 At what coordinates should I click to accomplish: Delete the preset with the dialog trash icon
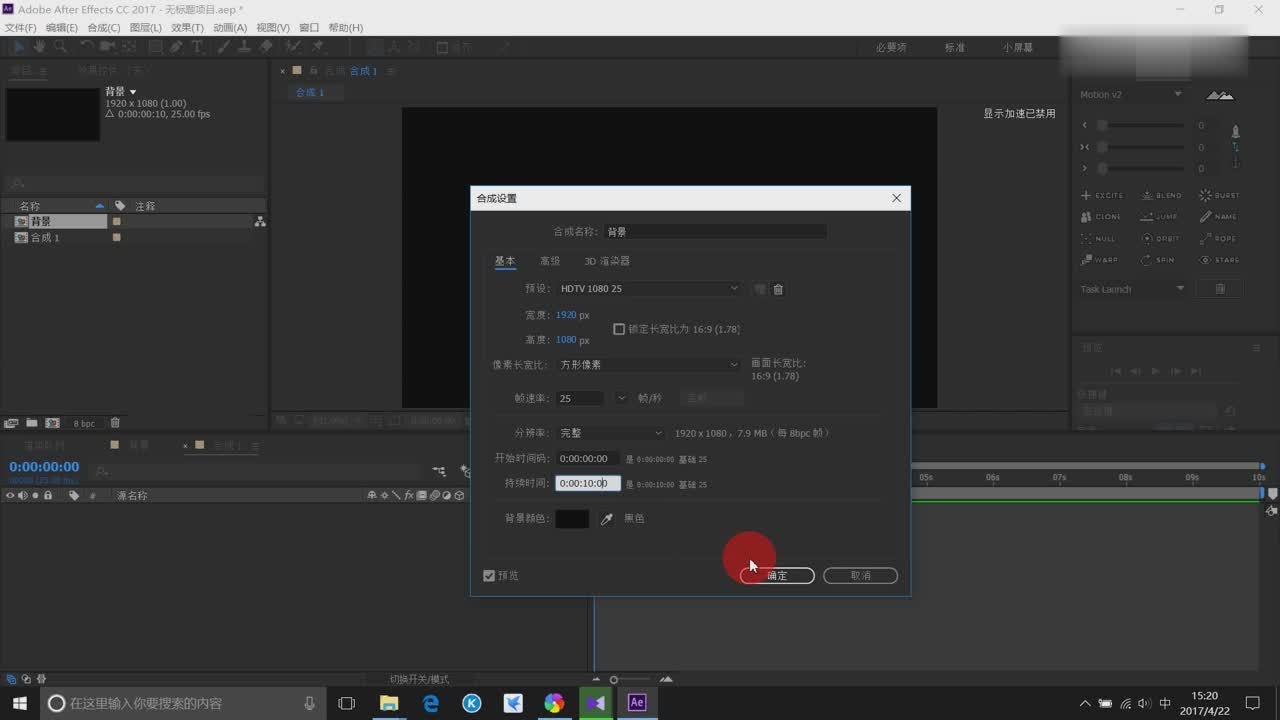click(778, 289)
